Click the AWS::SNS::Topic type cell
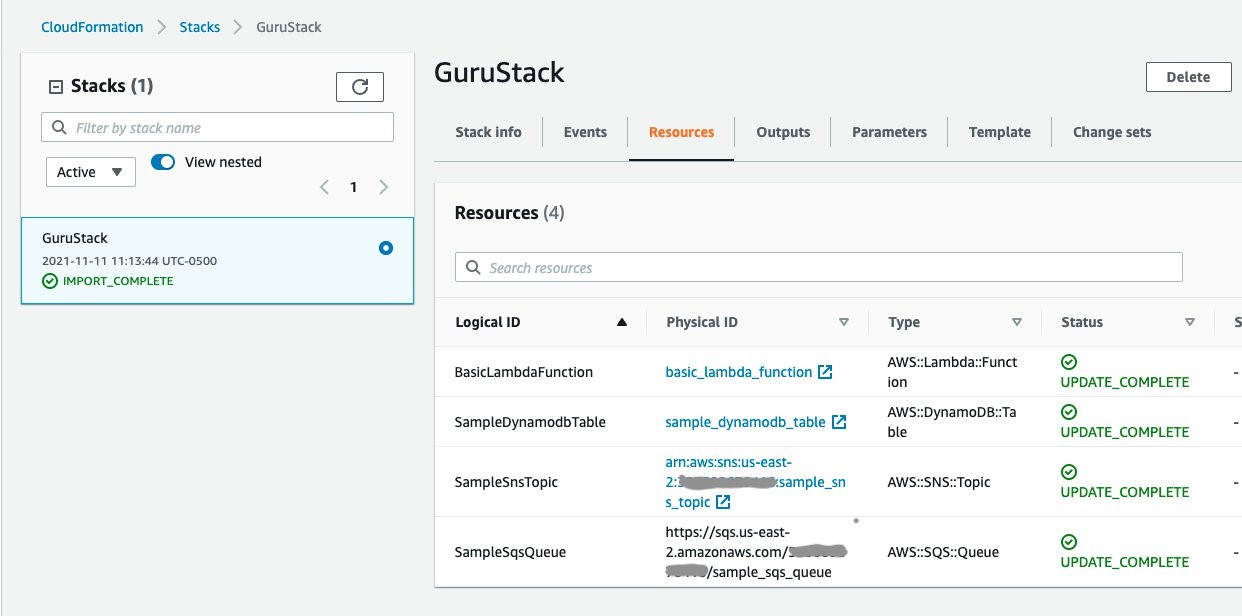 click(x=939, y=482)
